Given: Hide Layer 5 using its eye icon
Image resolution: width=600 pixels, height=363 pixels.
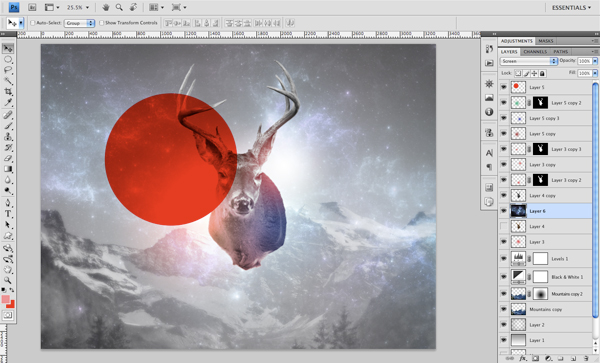Looking at the screenshot, I should pyautogui.click(x=504, y=87).
